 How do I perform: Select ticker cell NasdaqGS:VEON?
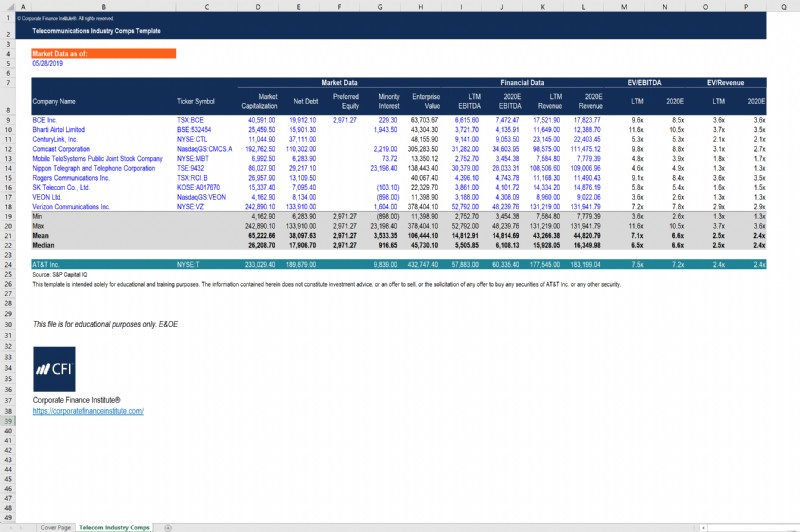[x=201, y=197]
